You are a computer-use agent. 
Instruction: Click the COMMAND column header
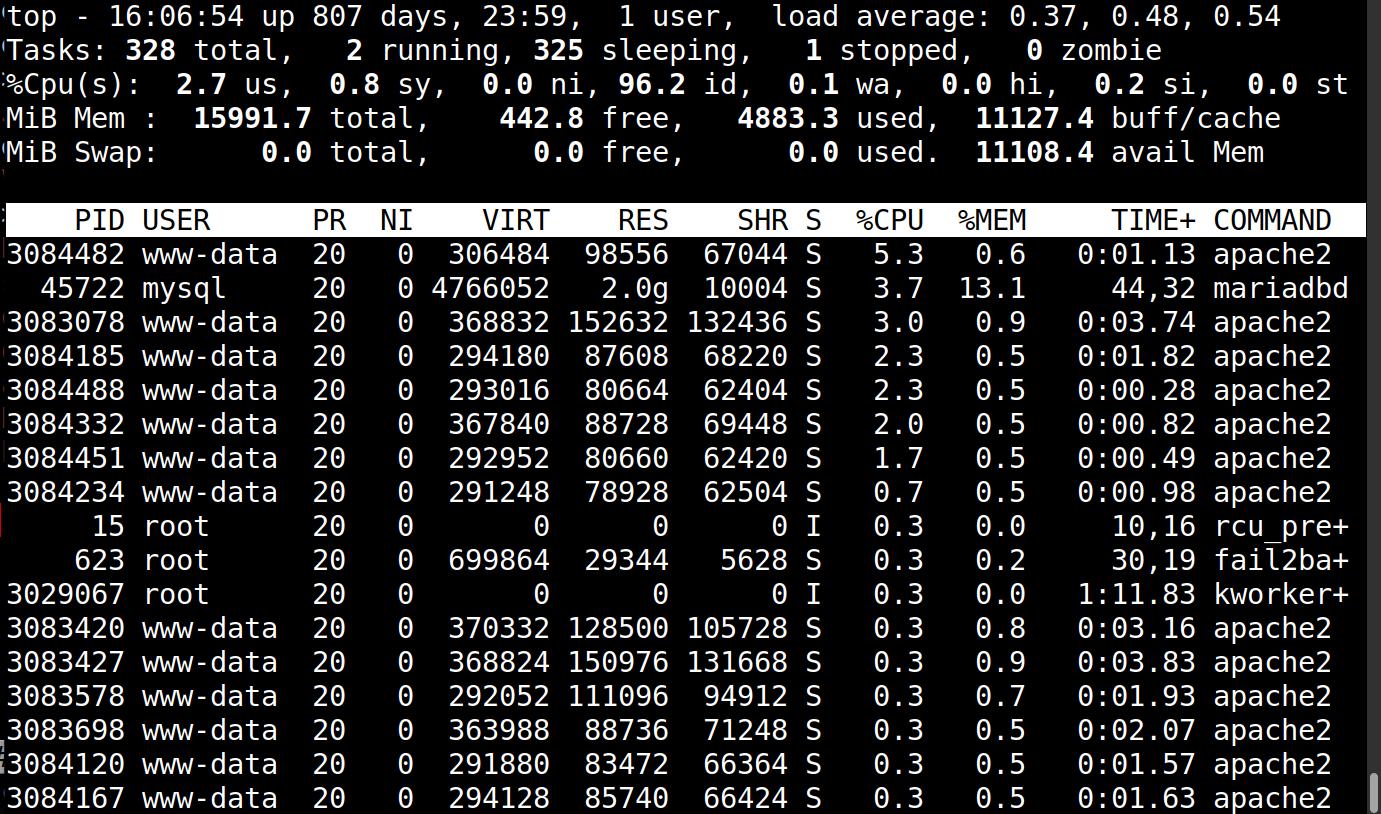click(x=1272, y=220)
